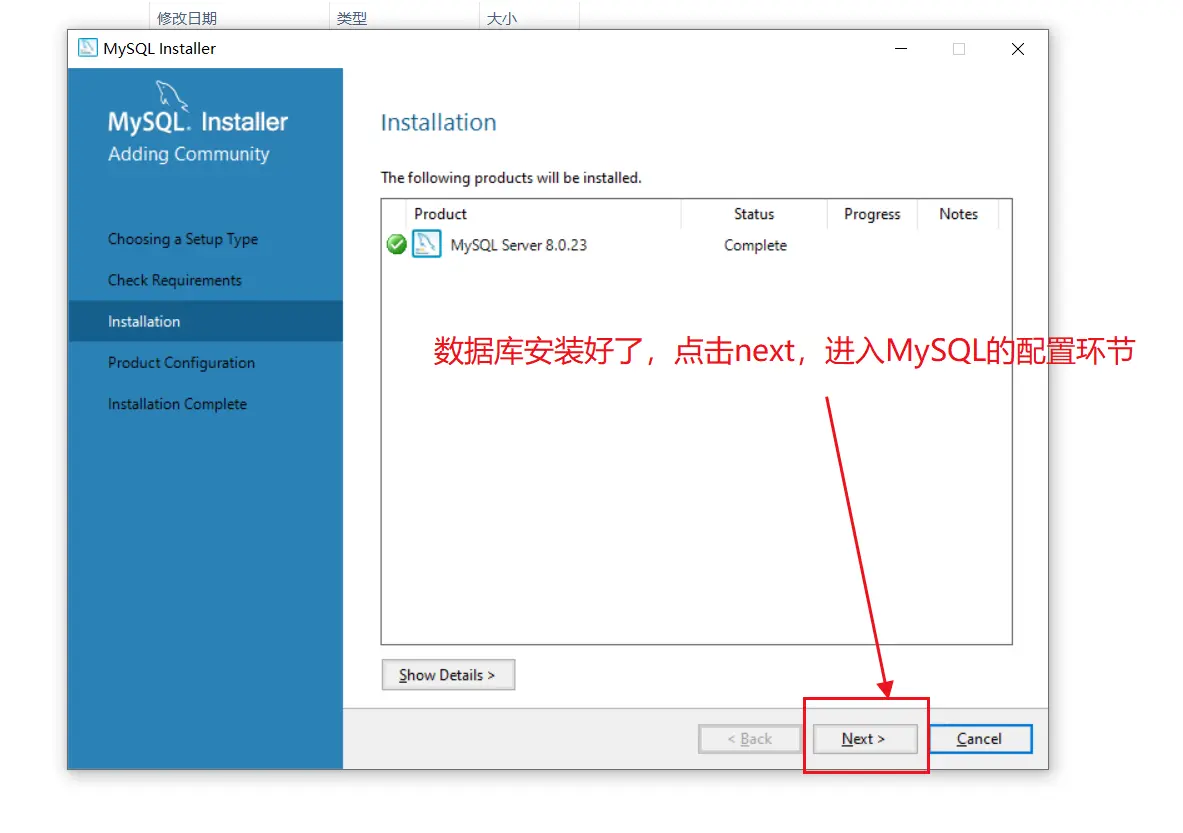
Task: Close the MySQL Installer window
Action: pyautogui.click(x=1018, y=49)
